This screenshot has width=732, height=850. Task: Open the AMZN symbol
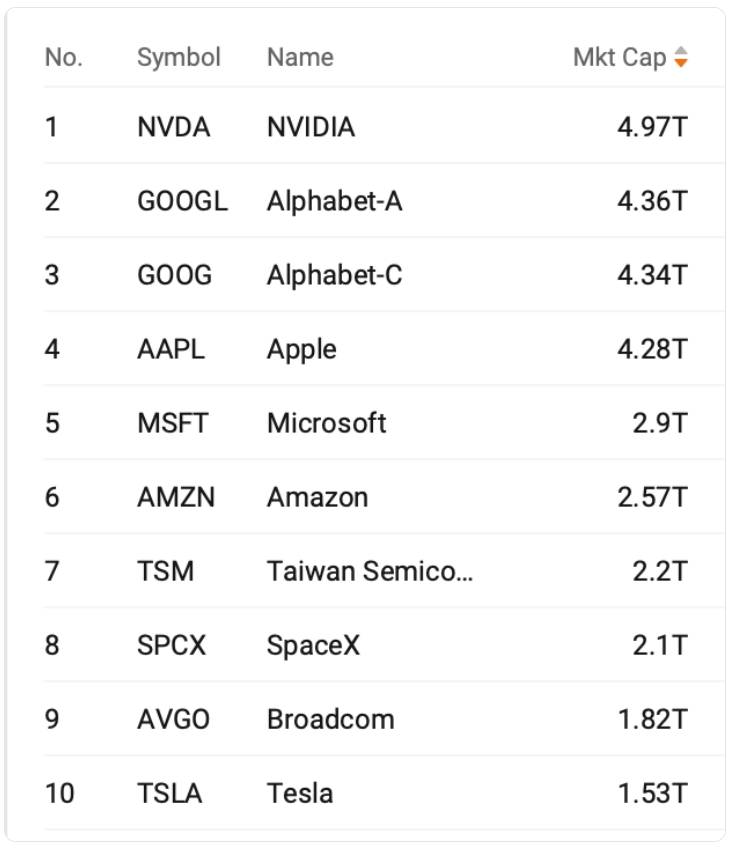coord(176,497)
